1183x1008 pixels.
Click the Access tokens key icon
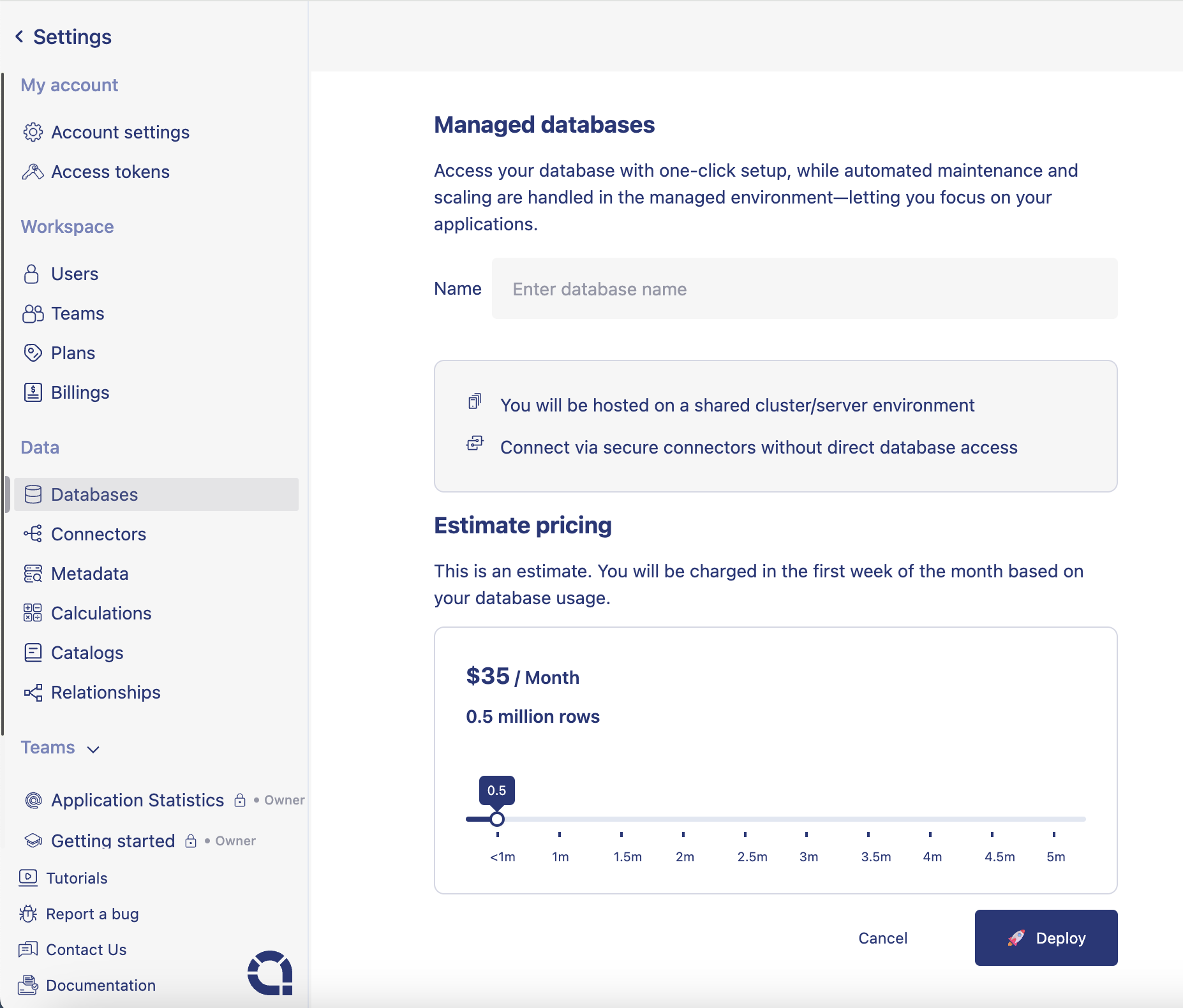33,172
